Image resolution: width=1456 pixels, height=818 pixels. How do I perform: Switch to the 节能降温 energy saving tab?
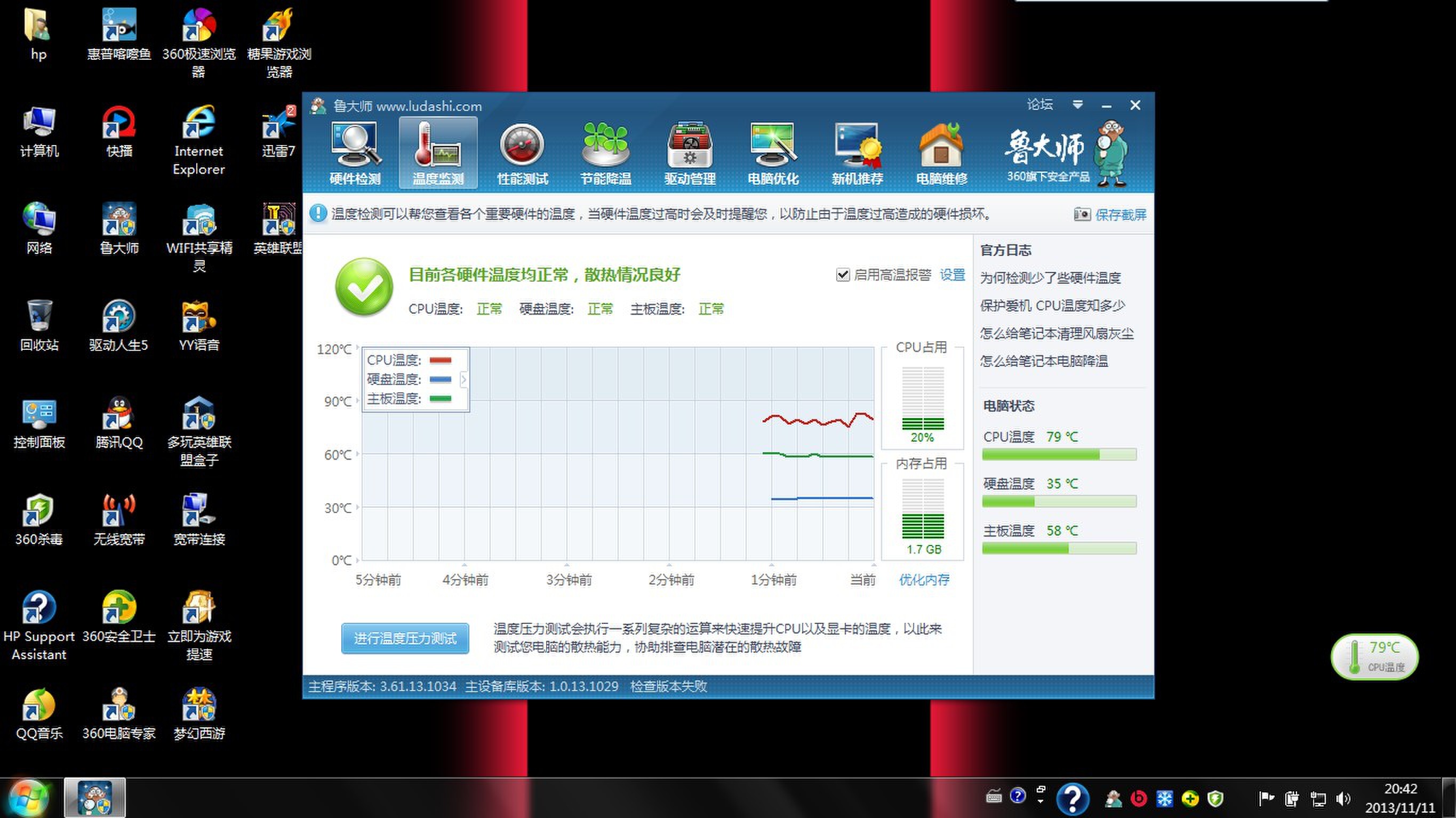[x=605, y=153]
